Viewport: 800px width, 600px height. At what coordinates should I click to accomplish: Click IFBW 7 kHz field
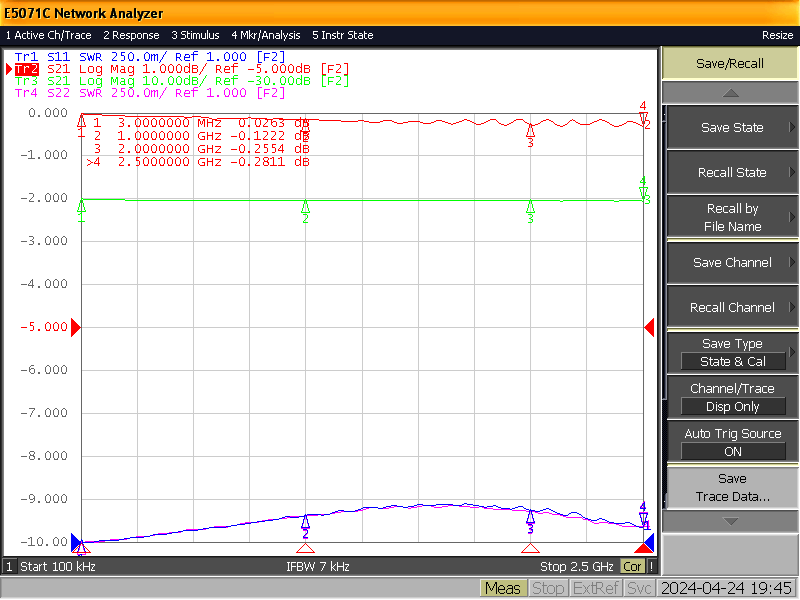pos(318,567)
